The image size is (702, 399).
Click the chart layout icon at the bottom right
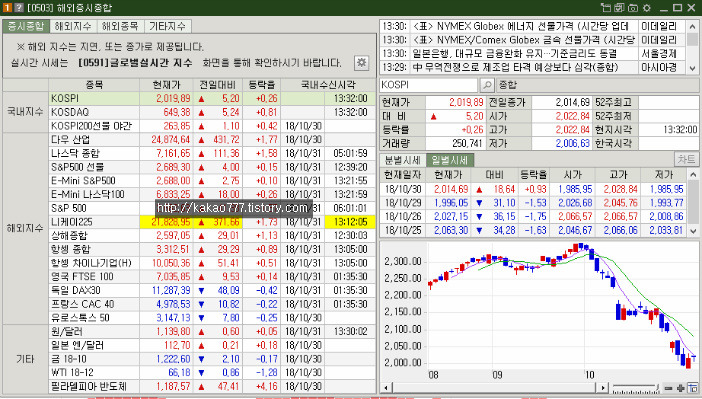[693, 388]
